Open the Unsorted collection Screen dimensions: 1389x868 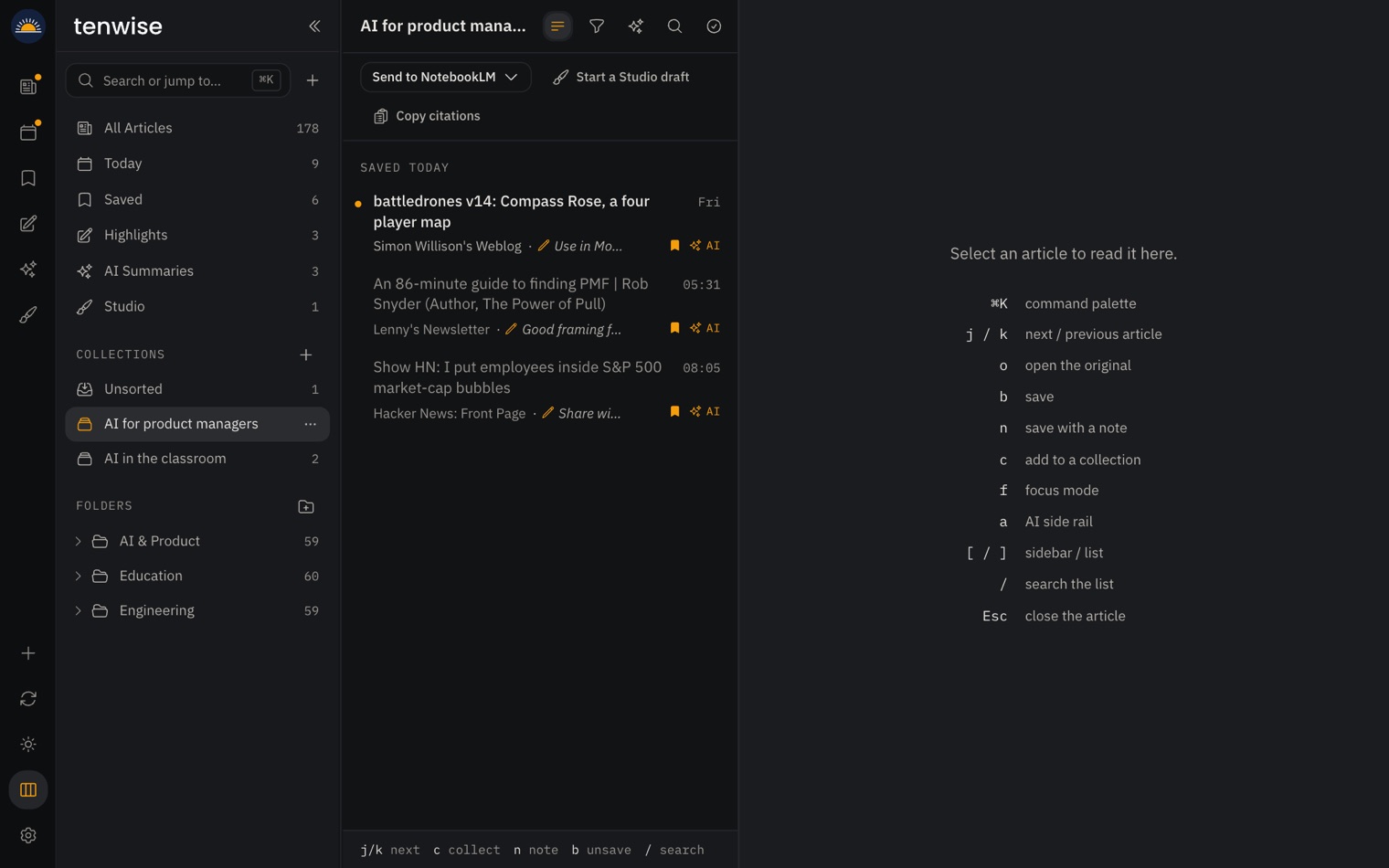[x=197, y=389]
